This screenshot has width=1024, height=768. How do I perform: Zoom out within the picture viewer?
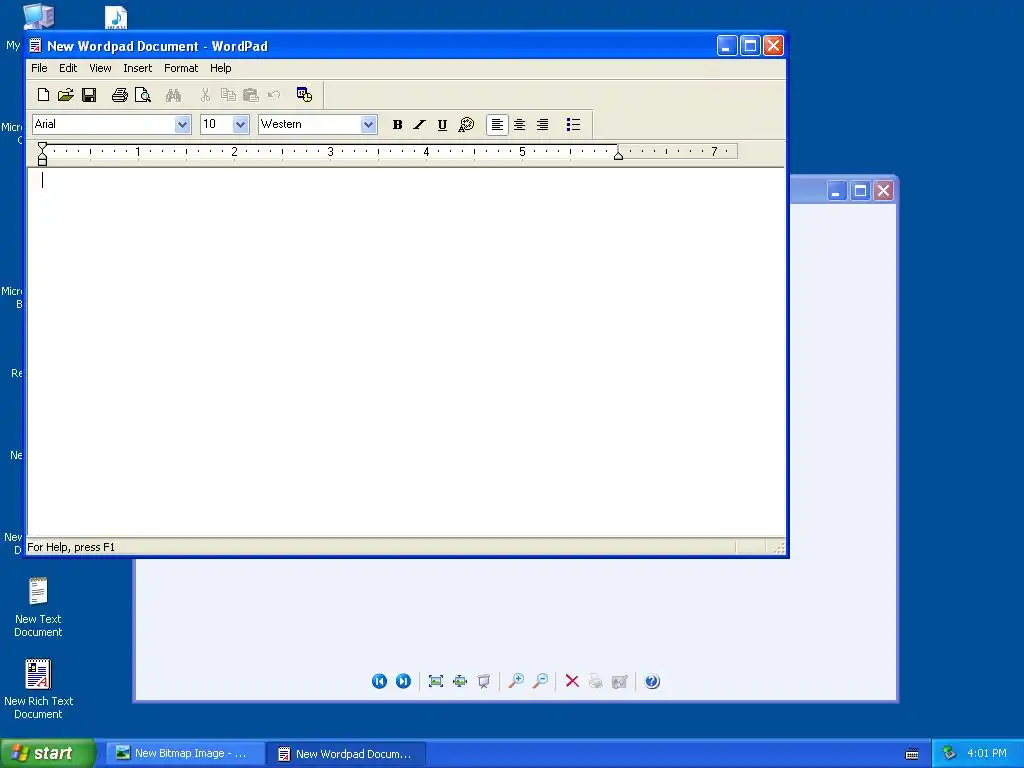pos(540,681)
